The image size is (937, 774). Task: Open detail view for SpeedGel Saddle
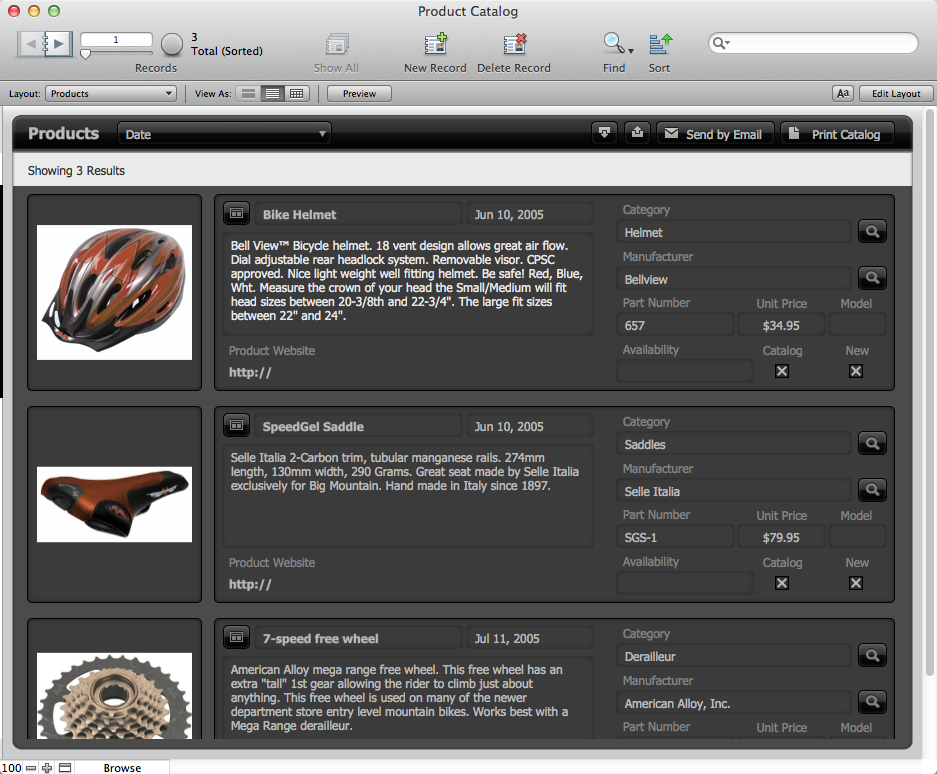coord(237,426)
